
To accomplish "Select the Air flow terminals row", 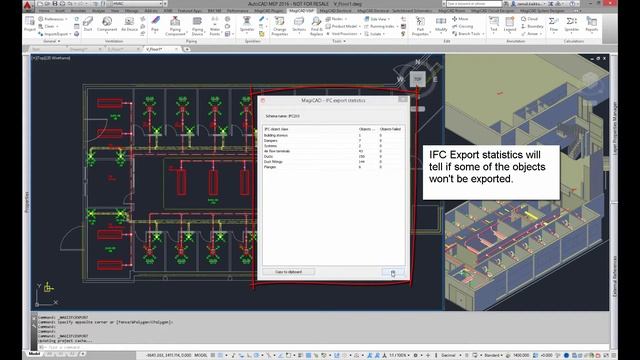I will (333, 151).
